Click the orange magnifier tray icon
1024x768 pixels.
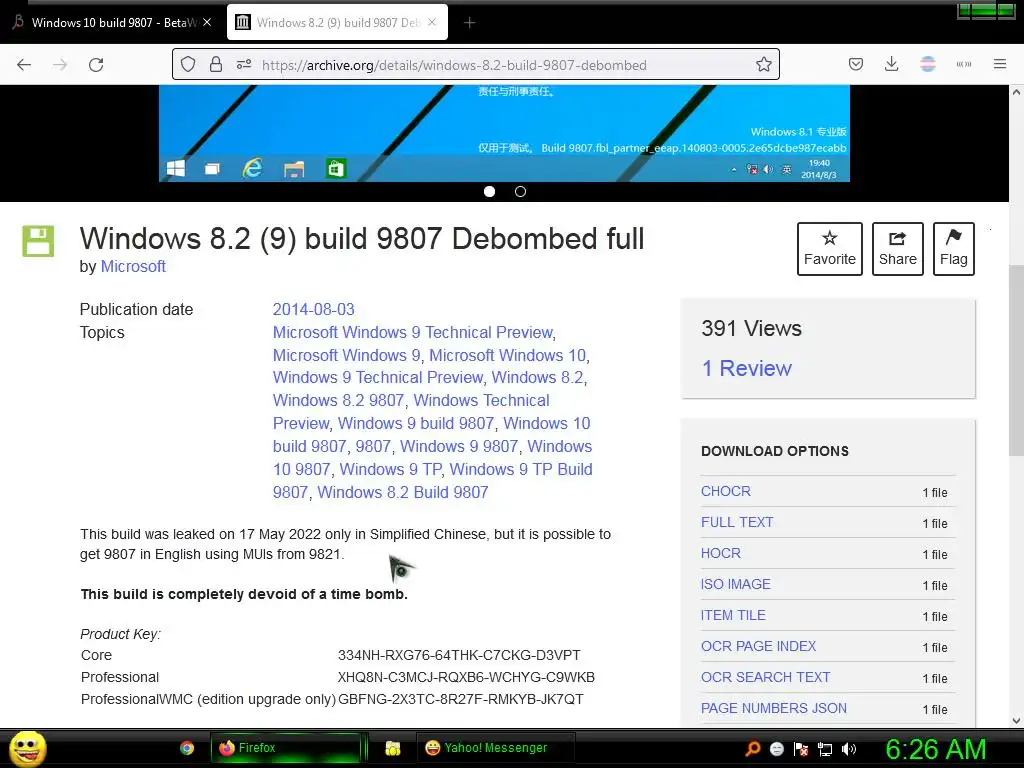[x=753, y=749]
